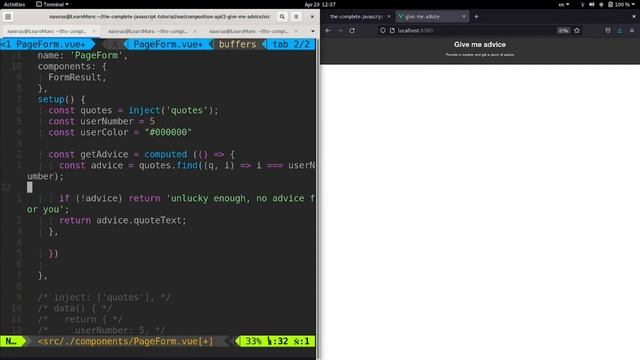This screenshot has height=360, width=640.
Task: Save page to Pocket icon
Action: [608, 31]
